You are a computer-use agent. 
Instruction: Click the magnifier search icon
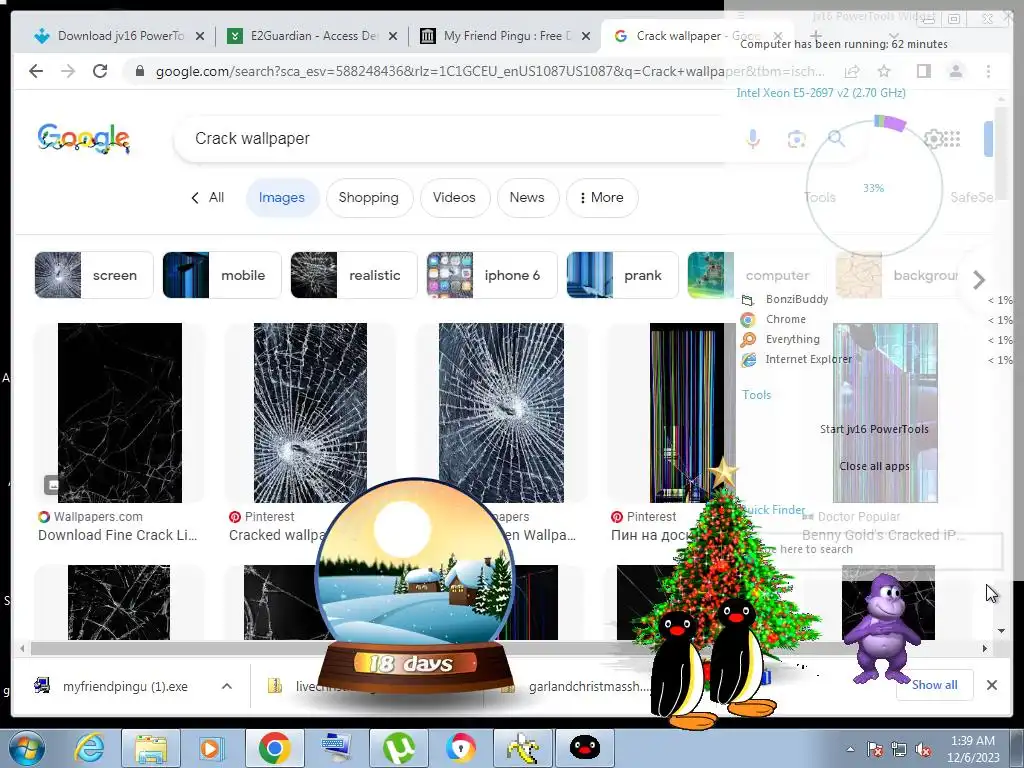(x=836, y=138)
